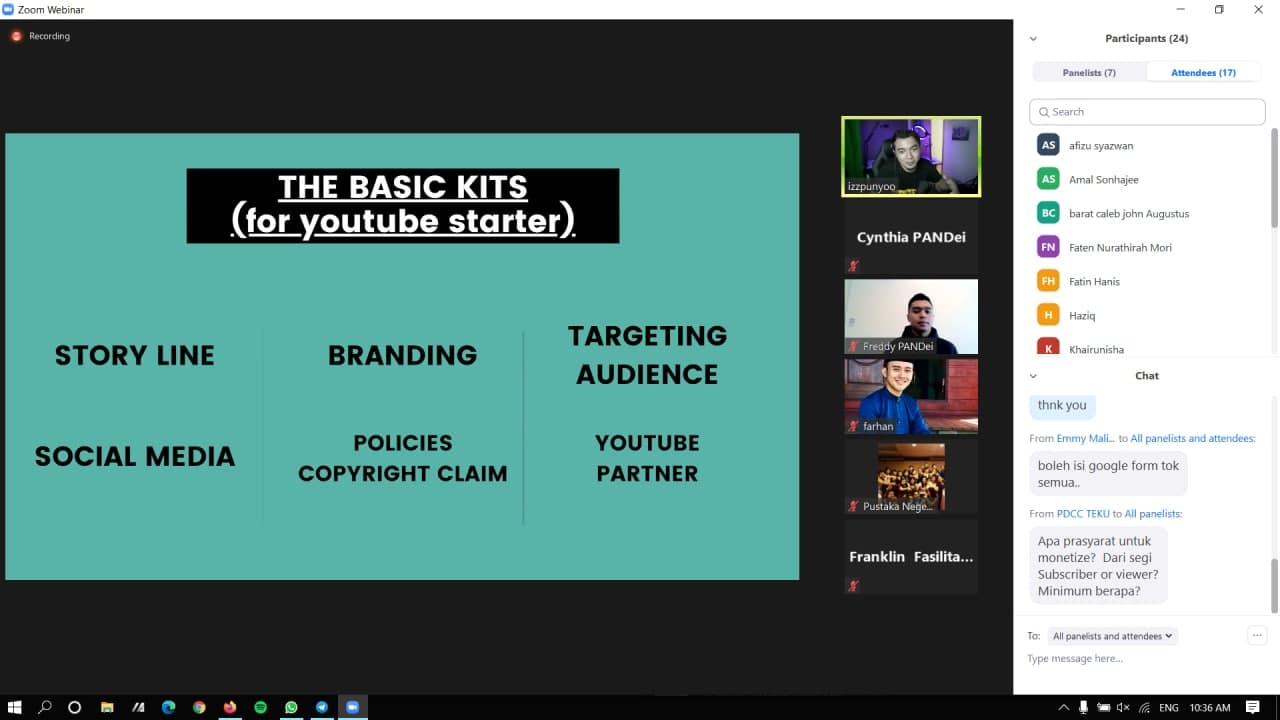This screenshot has height=720, width=1280.
Task: Click the PDCC TEKU sender name
Action: coord(1081,513)
